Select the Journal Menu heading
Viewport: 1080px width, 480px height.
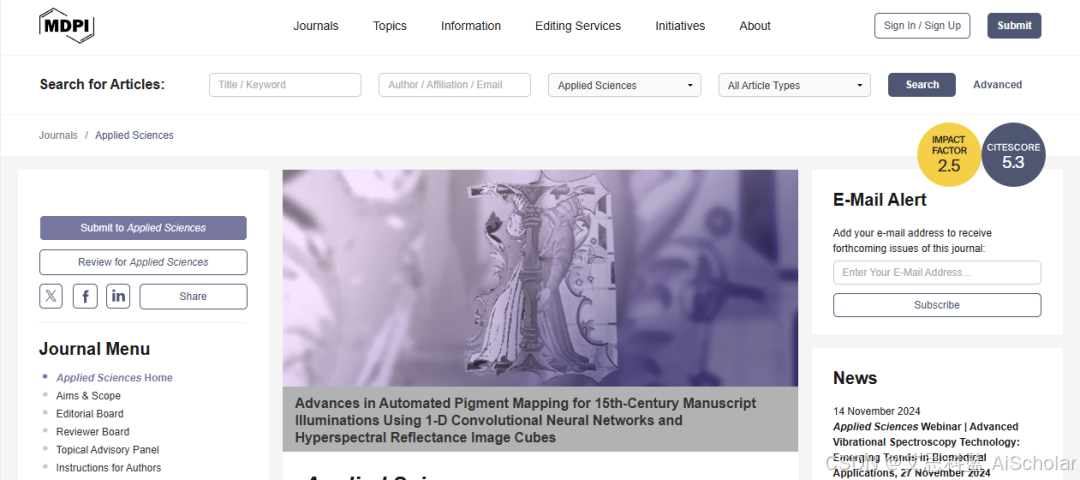[94, 349]
